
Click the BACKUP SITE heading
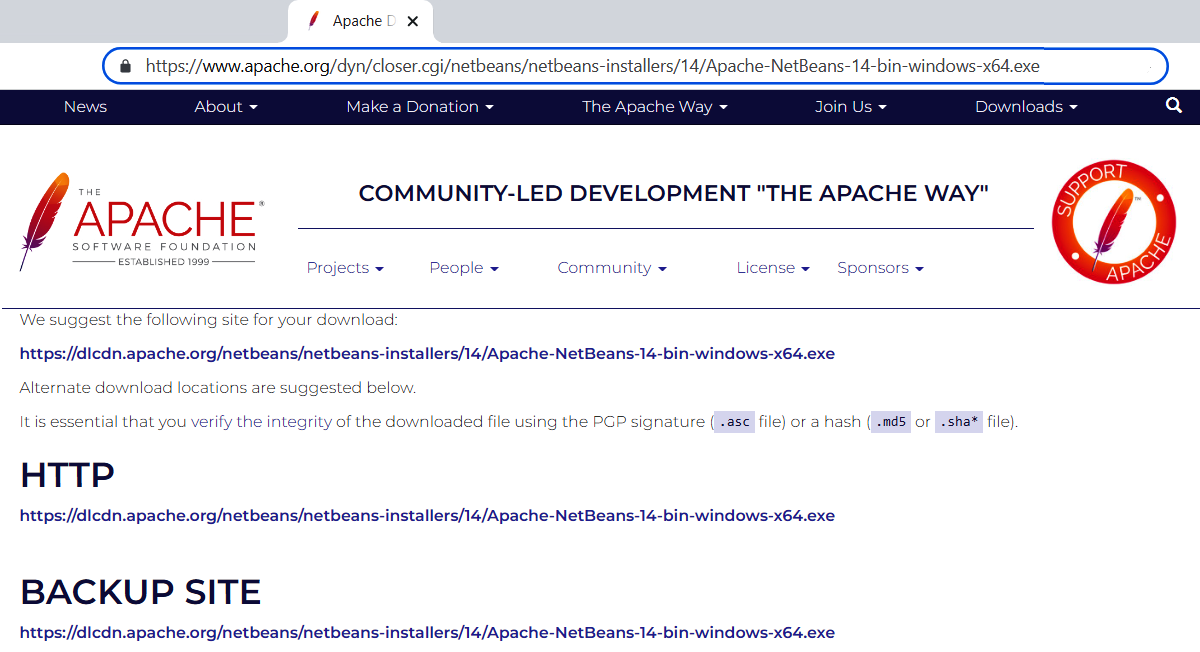tap(140, 592)
